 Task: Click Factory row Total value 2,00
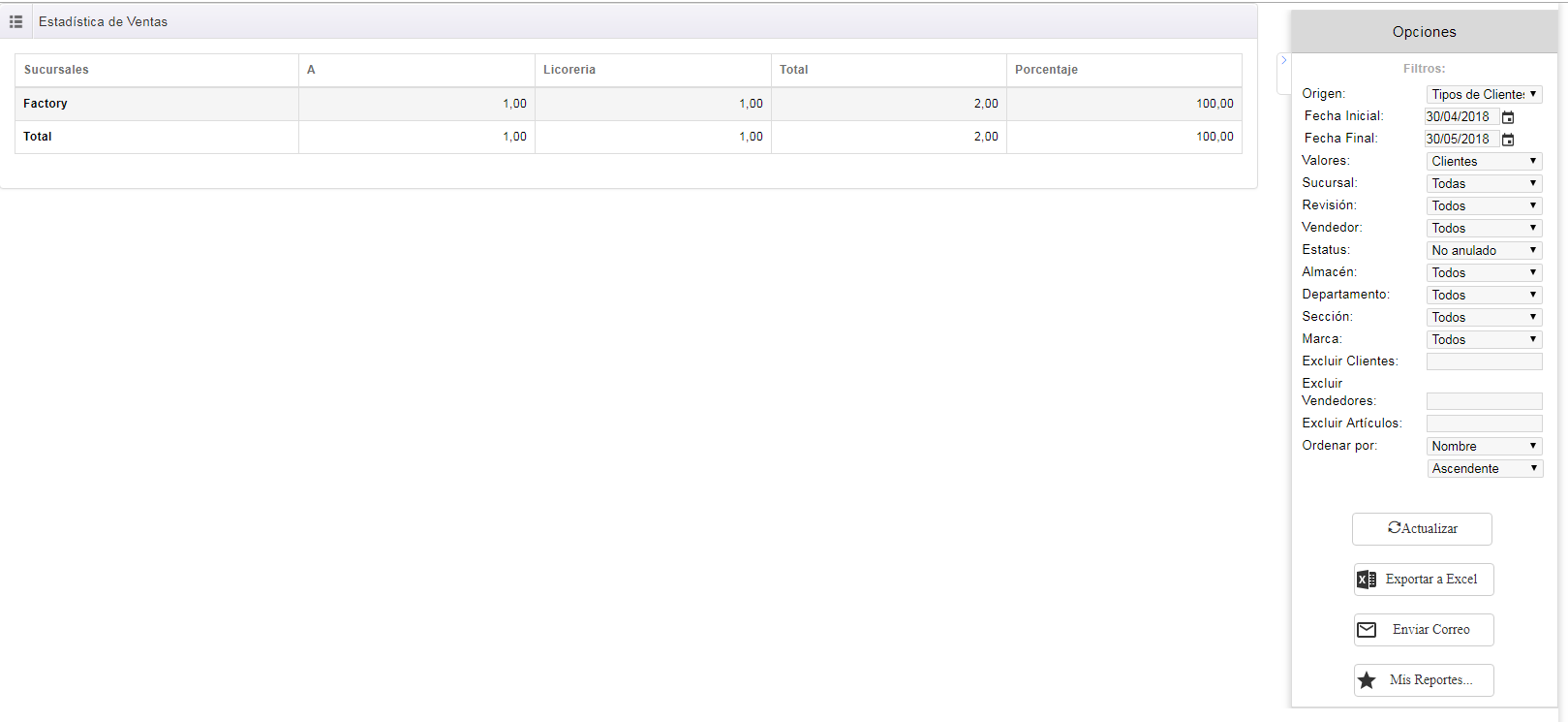pos(986,104)
